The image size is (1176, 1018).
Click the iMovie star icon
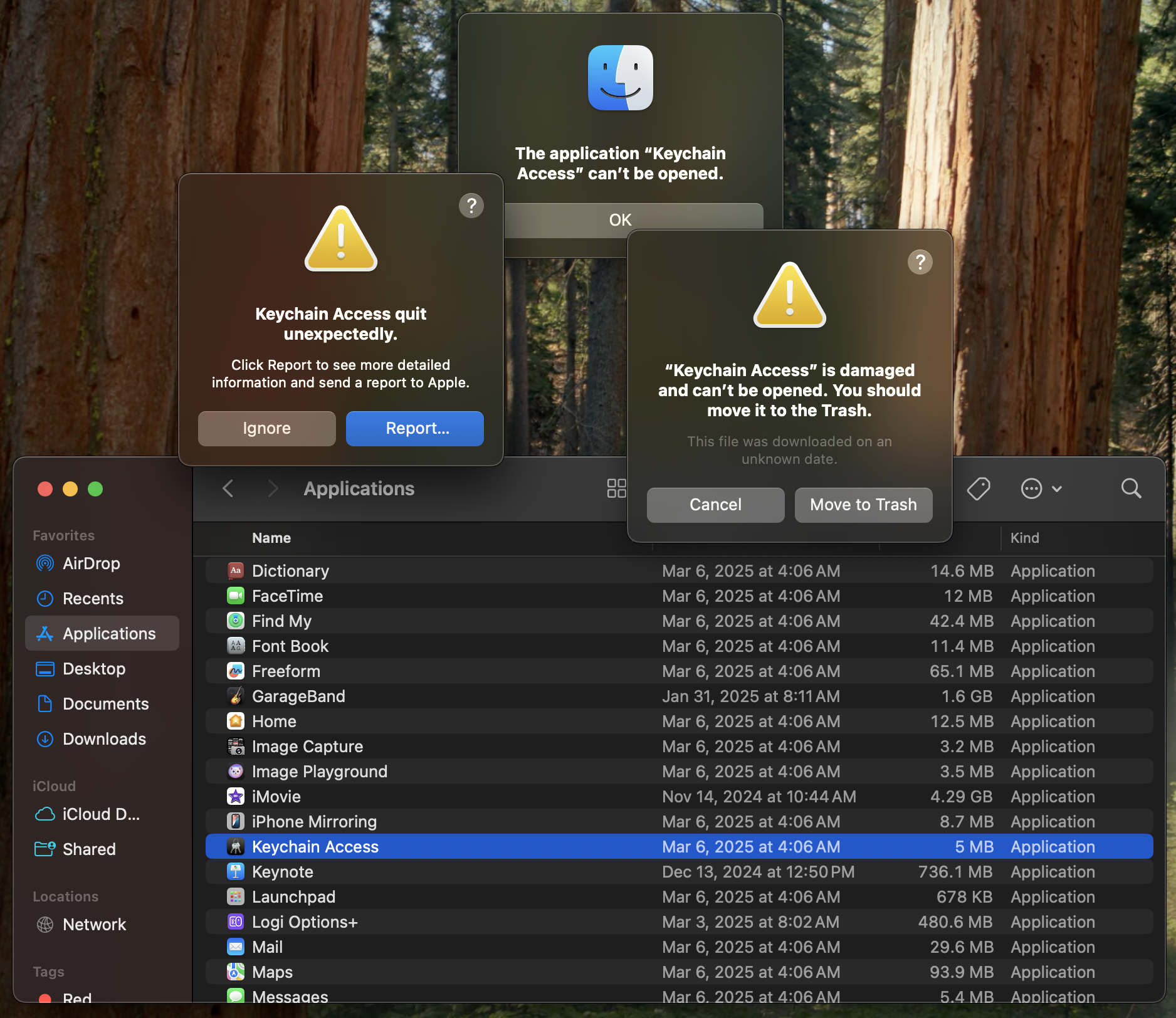pyautogui.click(x=236, y=796)
